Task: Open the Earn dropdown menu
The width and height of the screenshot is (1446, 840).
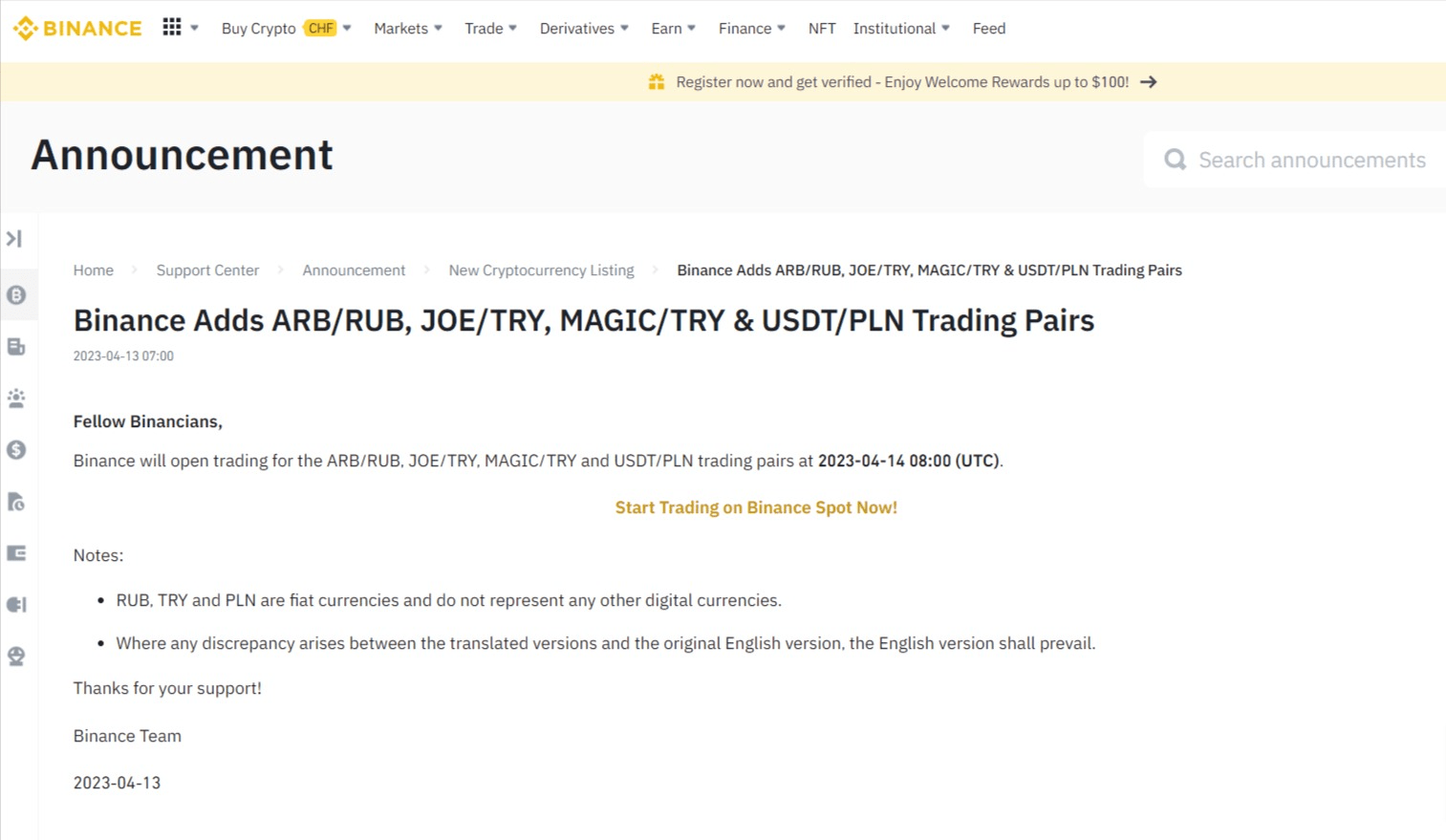Action: (x=674, y=29)
